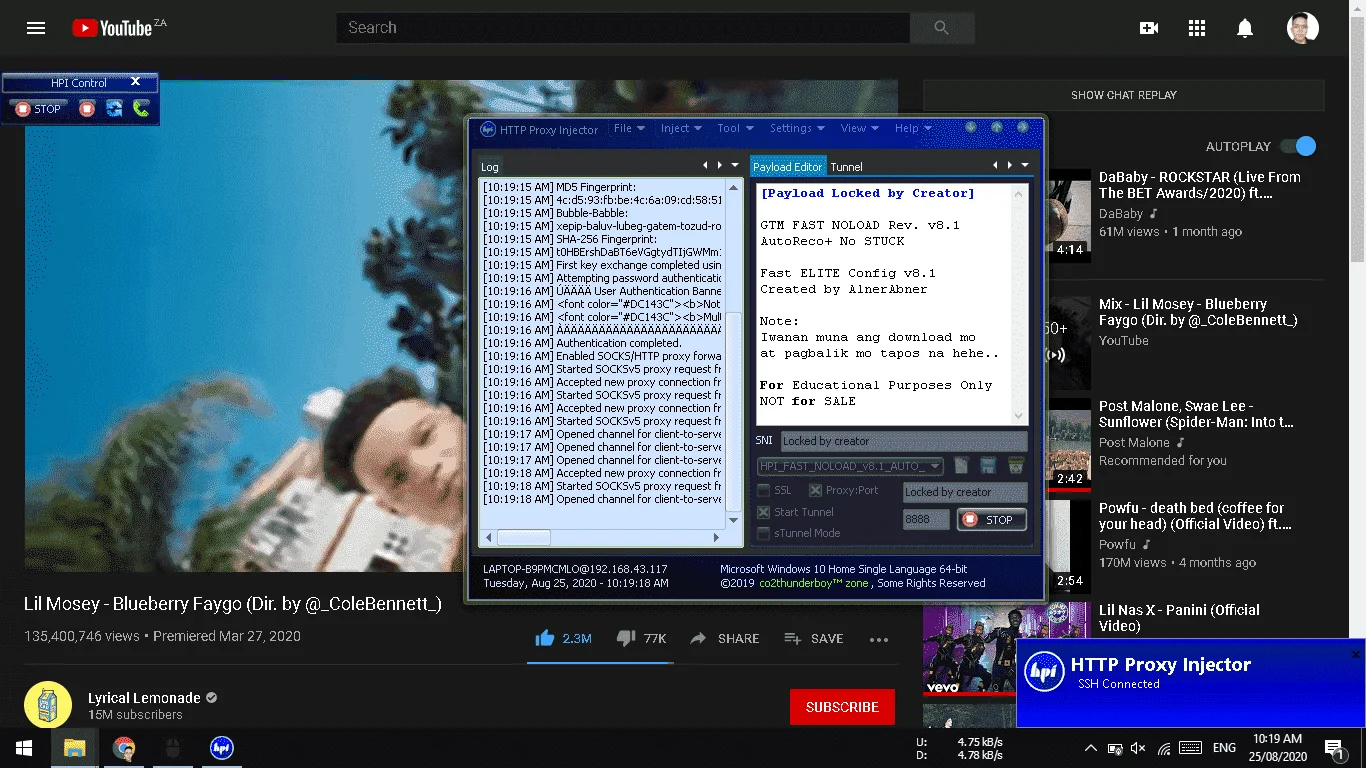Open HPI_FAST_NOLOAD_v8.1 config dropdown
Image resolution: width=1366 pixels, height=768 pixels.
click(850, 466)
